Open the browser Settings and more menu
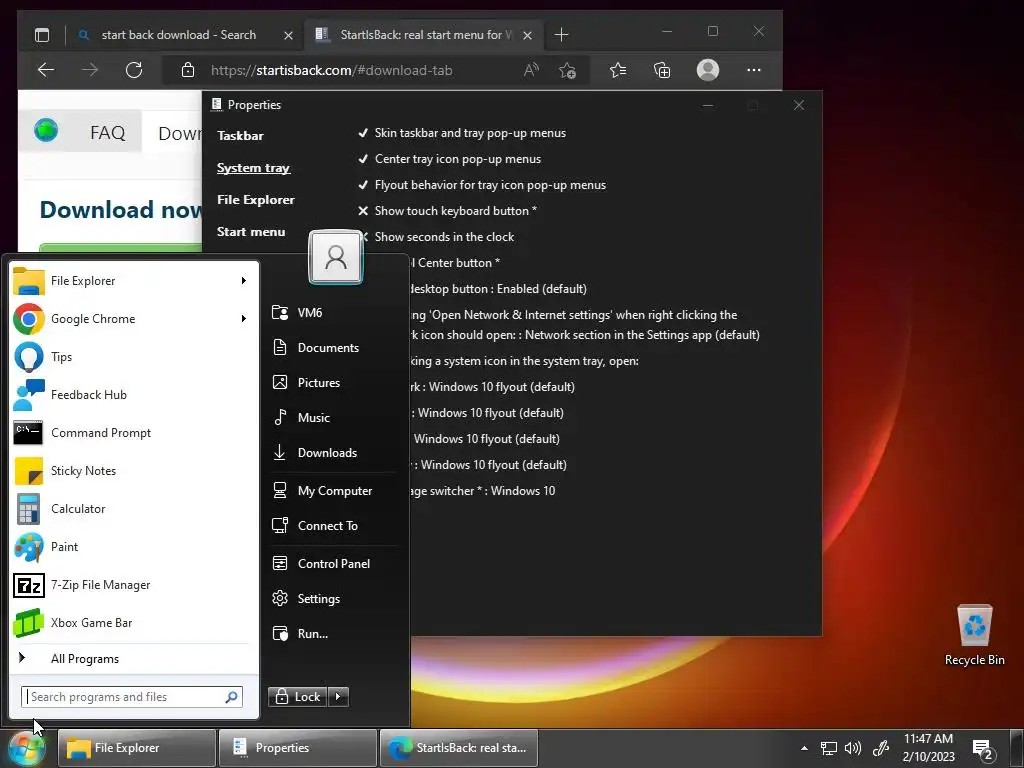 (754, 70)
